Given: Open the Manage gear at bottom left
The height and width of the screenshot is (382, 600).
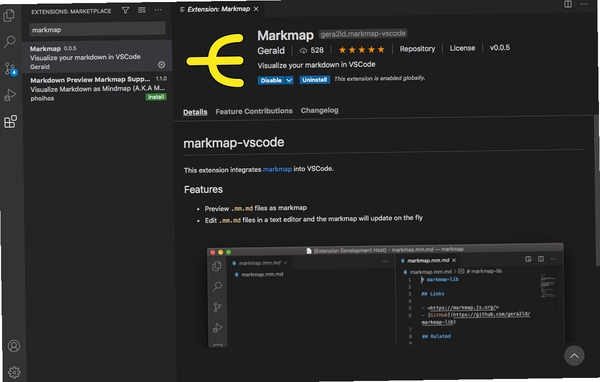Looking at the screenshot, I should [14, 372].
